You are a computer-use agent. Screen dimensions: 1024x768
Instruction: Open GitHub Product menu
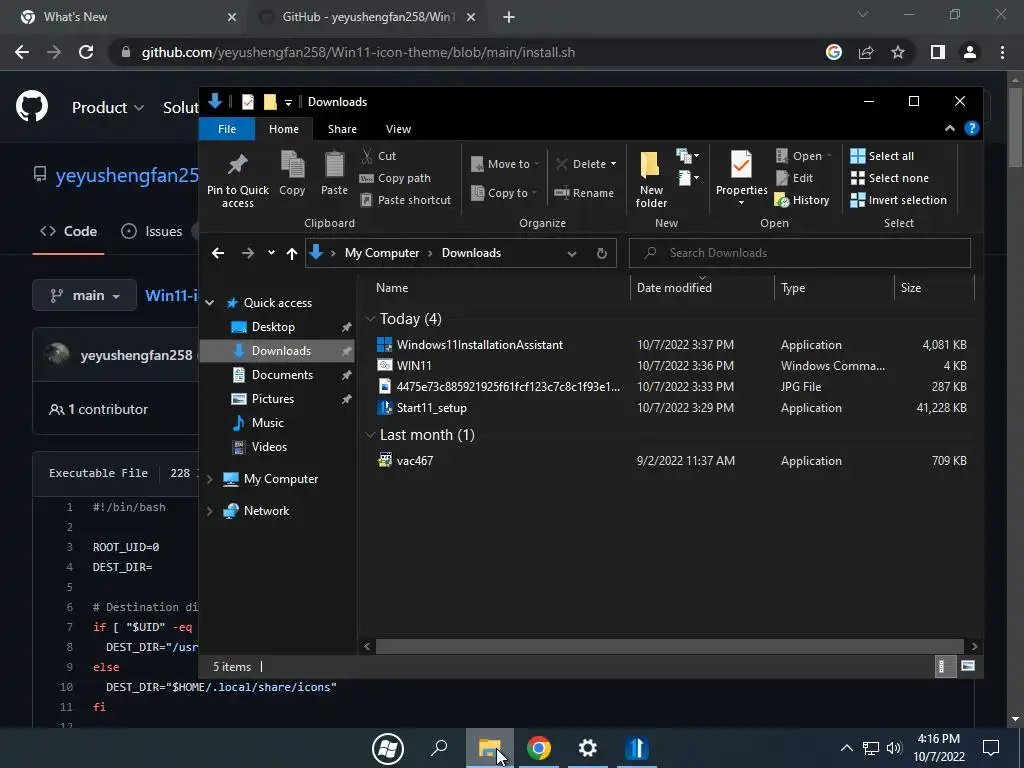tap(108, 107)
